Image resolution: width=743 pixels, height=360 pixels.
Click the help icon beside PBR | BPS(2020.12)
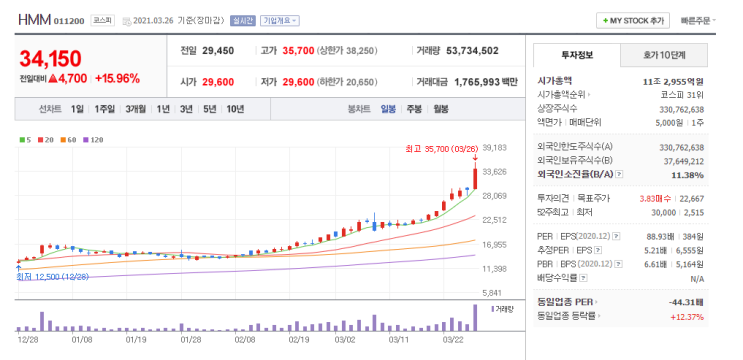coord(617,264)
